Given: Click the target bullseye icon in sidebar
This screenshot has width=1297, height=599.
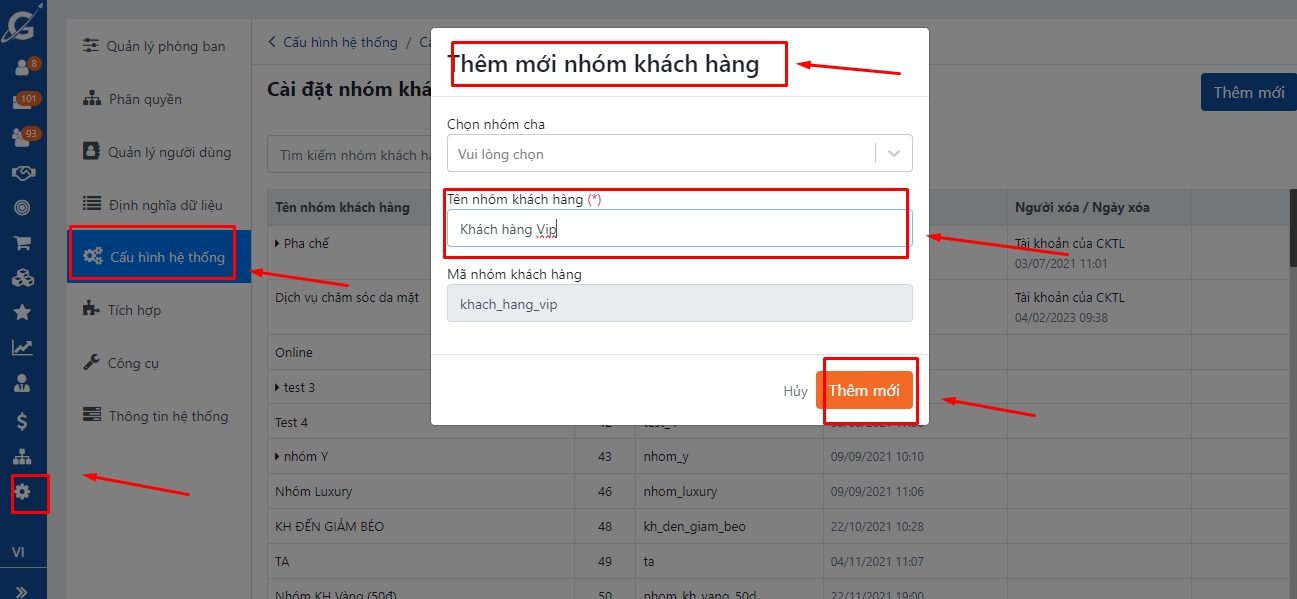Looking at the screenshot, I should (x=22, y=208).
